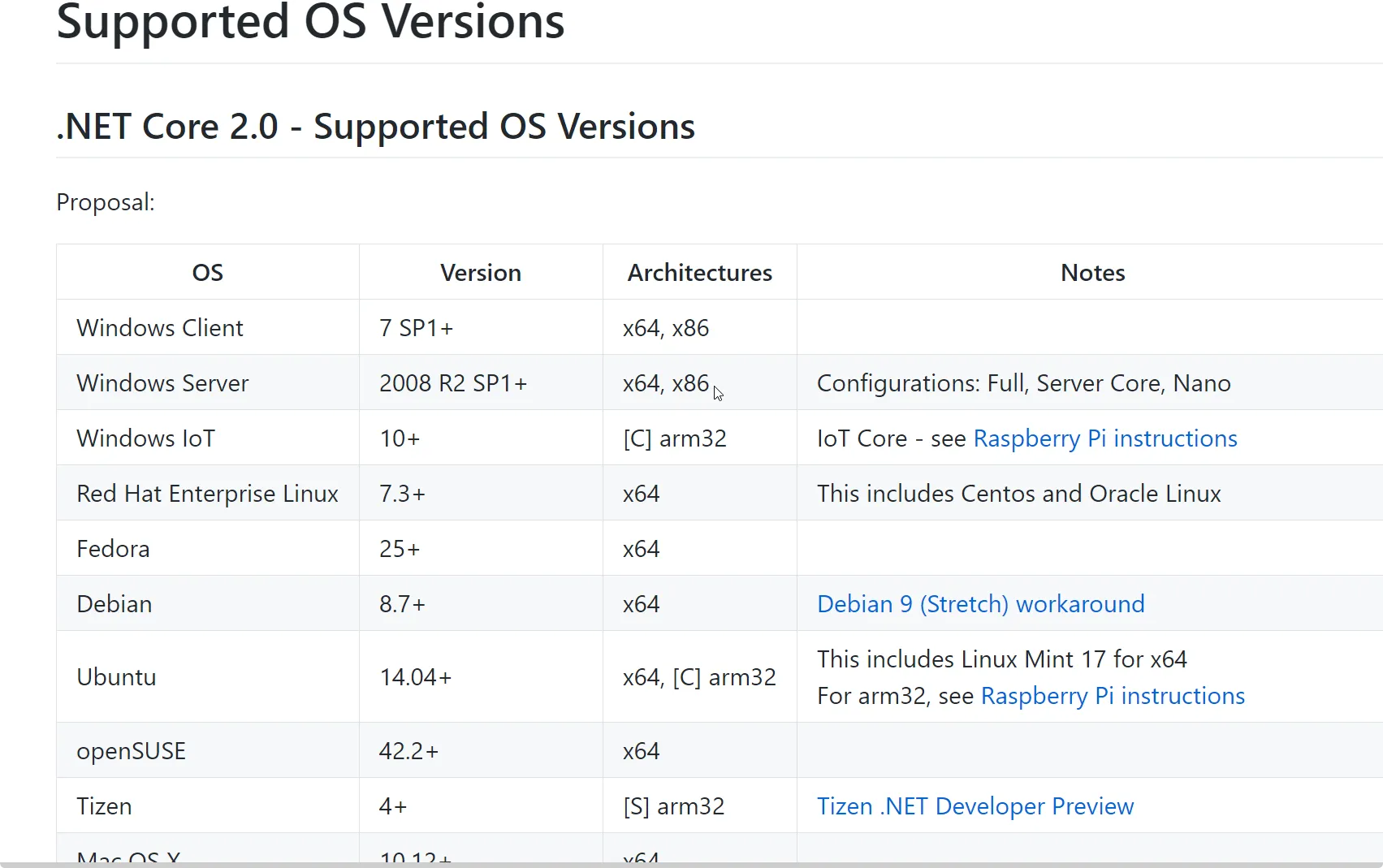Viewport: 1383px width, 868px height.
Task: Select the [S] arm32 architecture cell
Action: click(x=673, y=806)
